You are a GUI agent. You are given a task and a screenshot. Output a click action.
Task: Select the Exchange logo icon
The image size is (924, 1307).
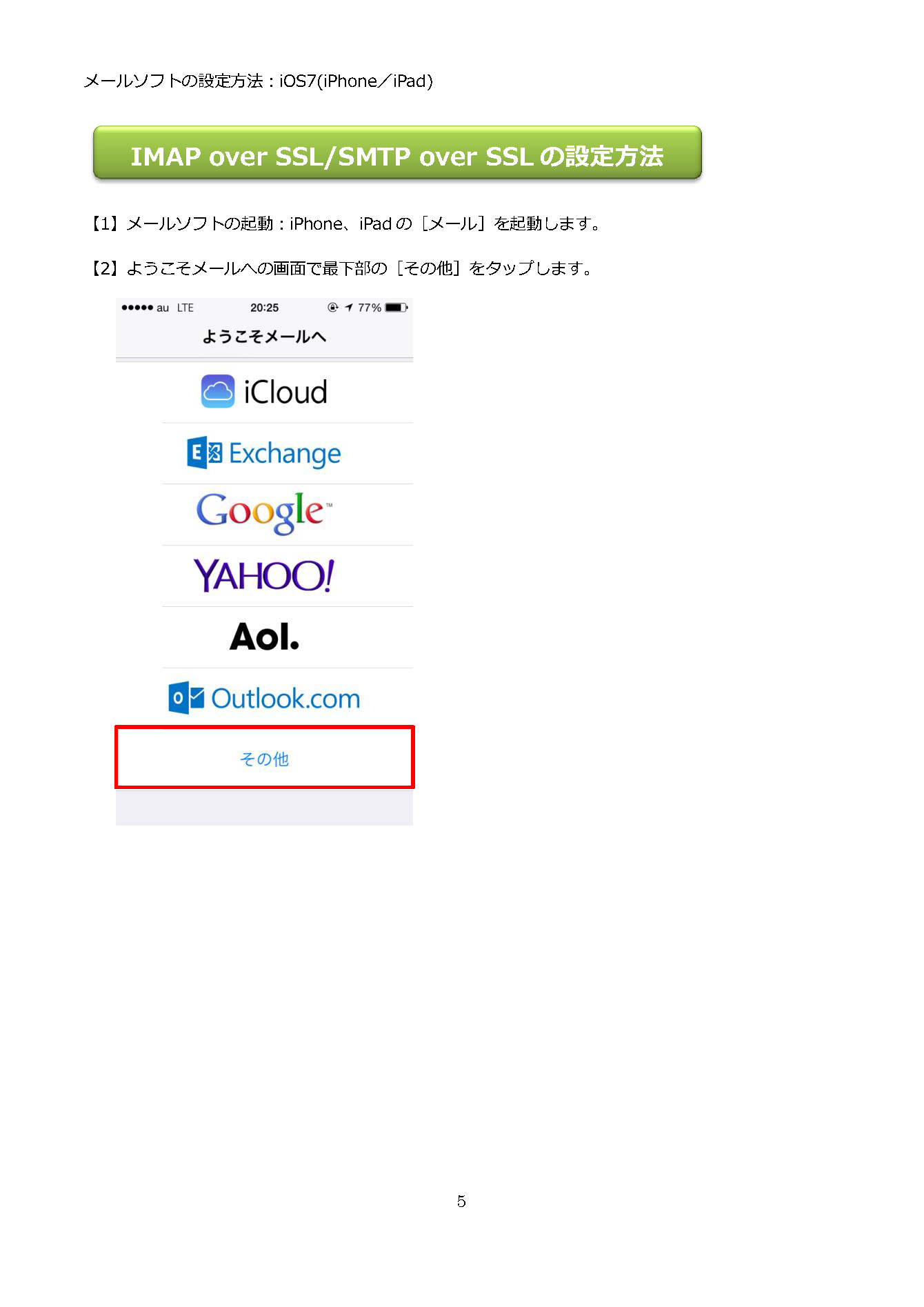pos(205,452)
